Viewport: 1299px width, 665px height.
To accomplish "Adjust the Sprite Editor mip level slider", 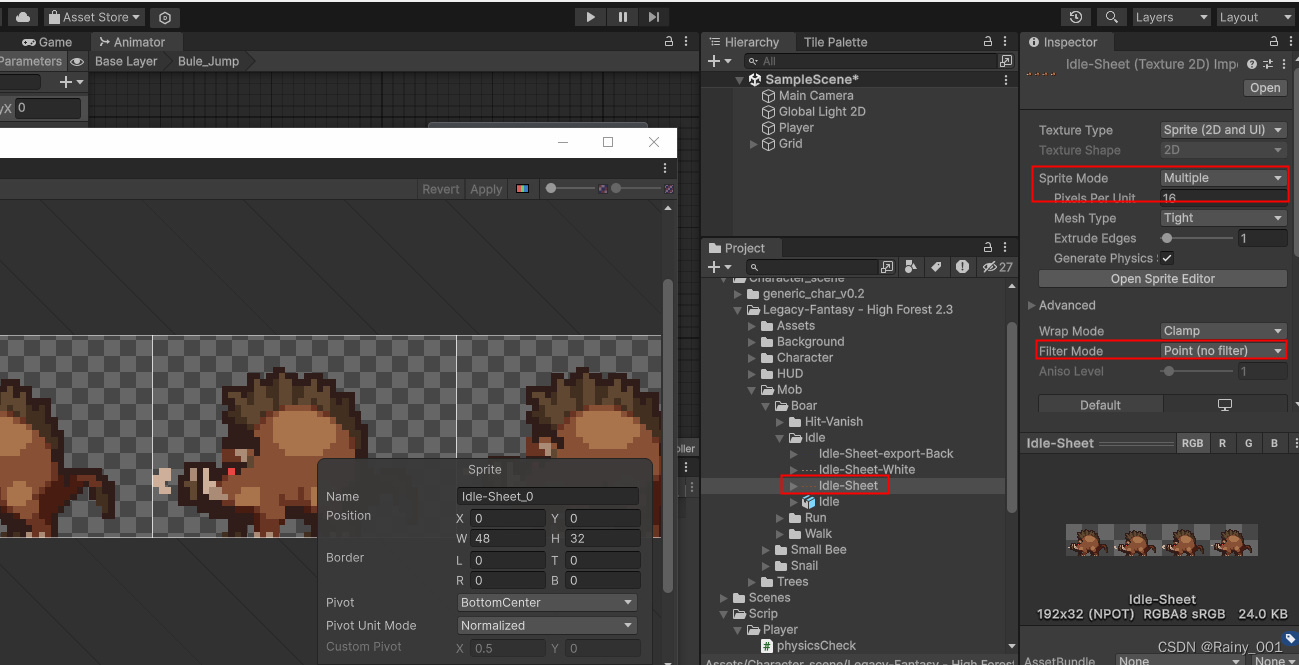I will click(x=637, y=188).
